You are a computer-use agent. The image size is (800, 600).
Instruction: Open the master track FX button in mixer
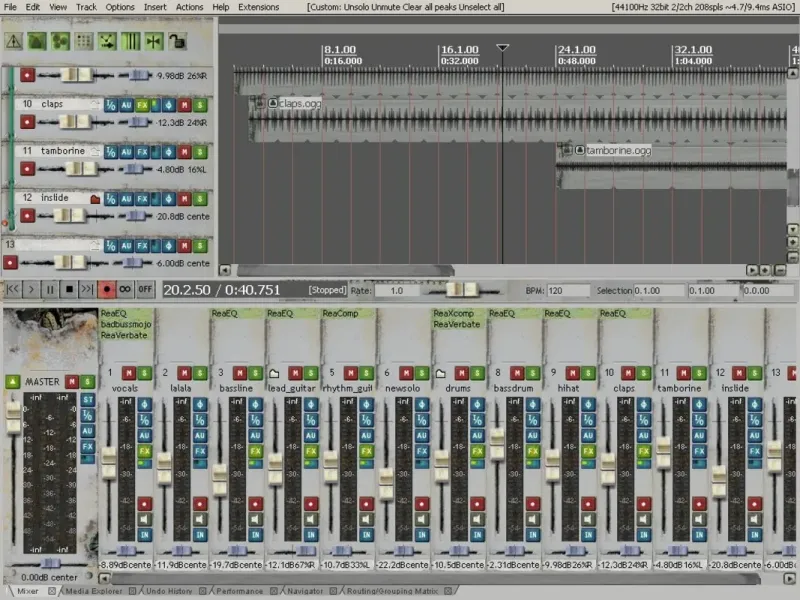[88, 446]
